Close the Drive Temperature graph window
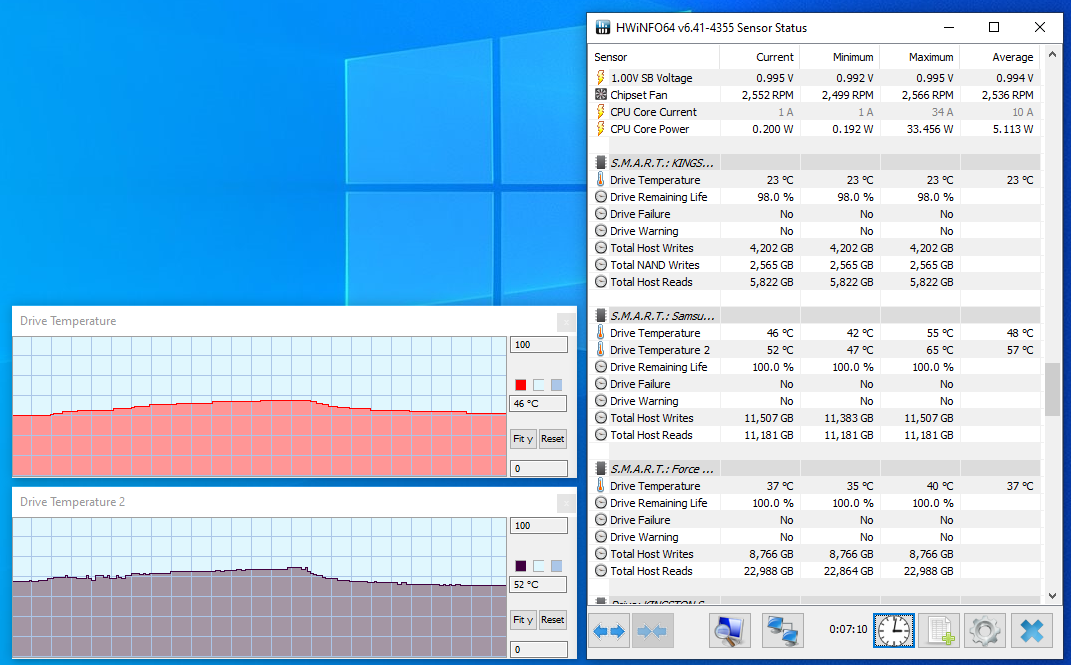The height and width of the screenshot is (665, 1071). coord(566,322)
